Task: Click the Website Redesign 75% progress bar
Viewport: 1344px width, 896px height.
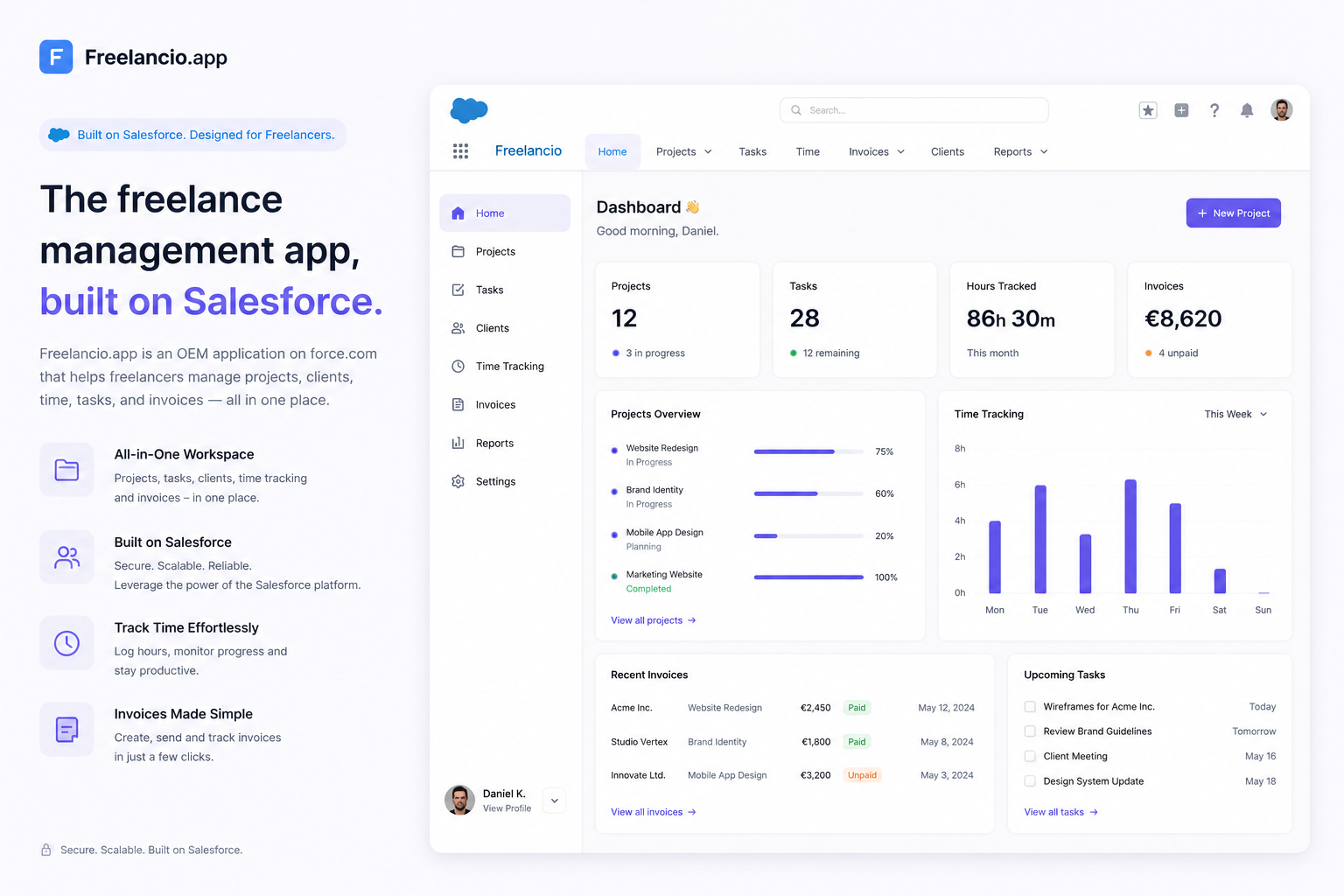Action: (x=808, y=451)
